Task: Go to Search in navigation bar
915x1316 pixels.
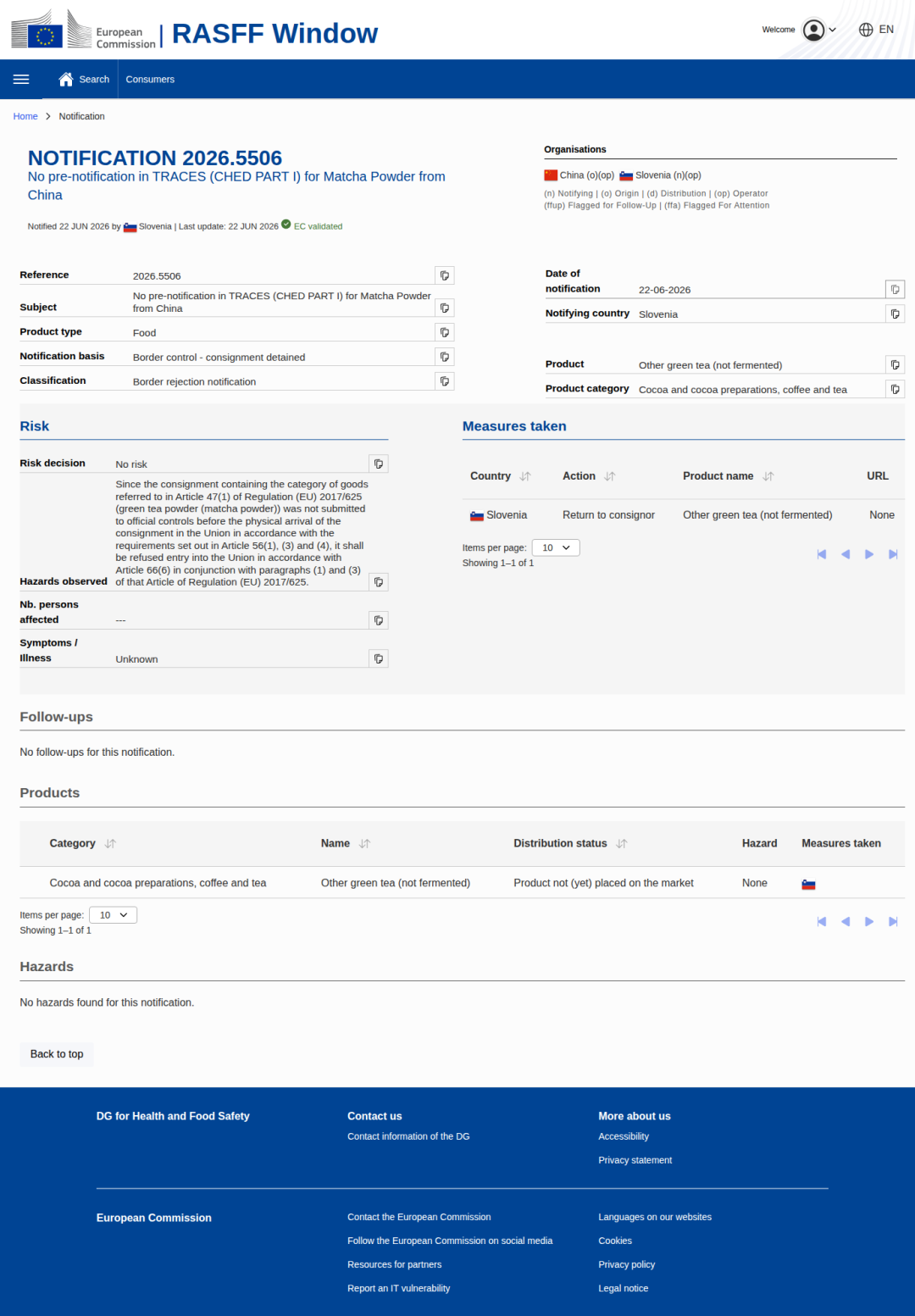Action: [84, 80]
